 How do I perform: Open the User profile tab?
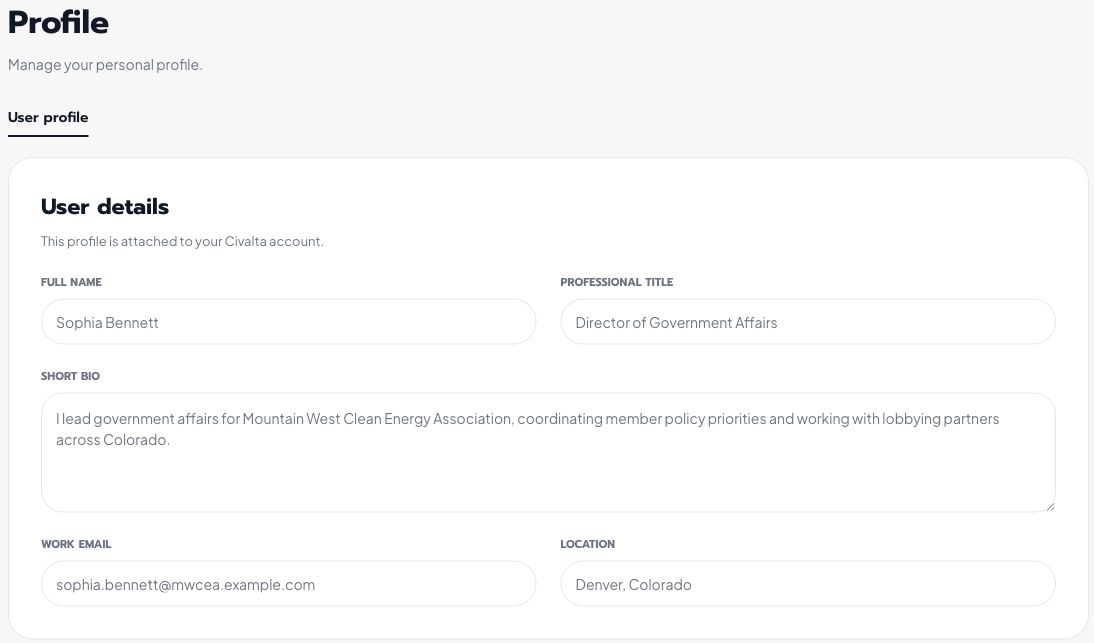[48, 117]
